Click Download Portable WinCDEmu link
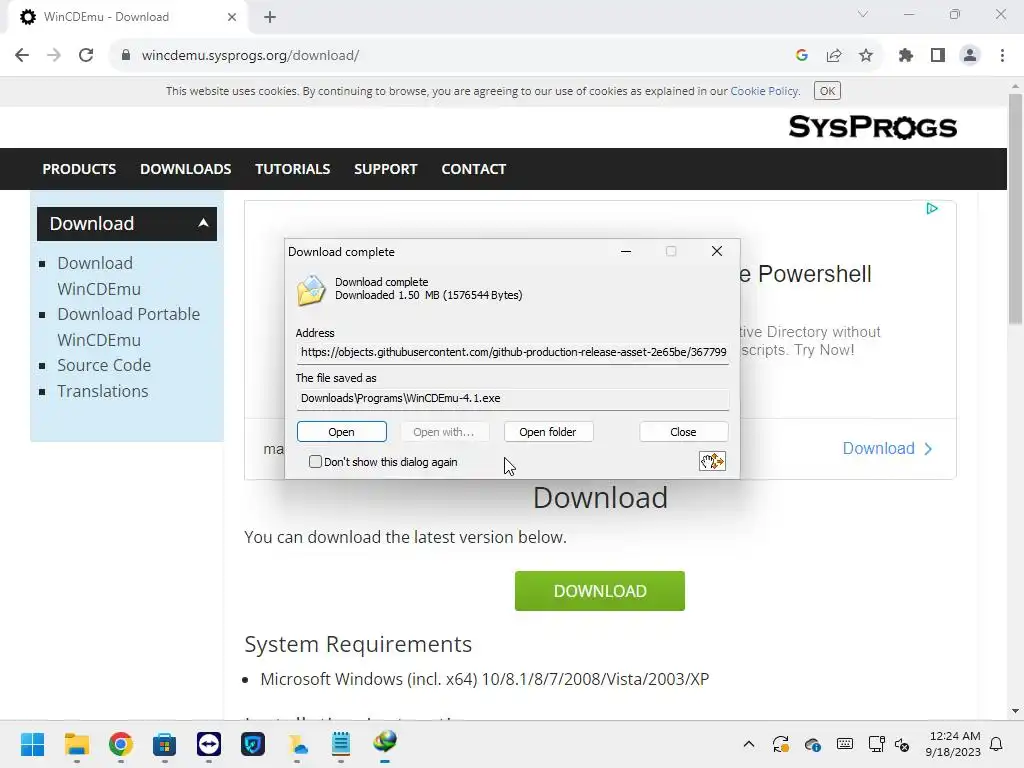Image resolution: width=1024 pixels, height=768 pixels. (128, 327)
